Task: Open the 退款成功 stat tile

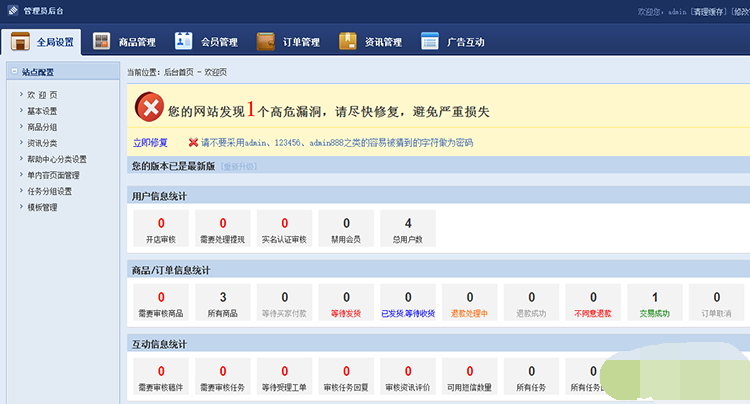Action: (531, 302)
